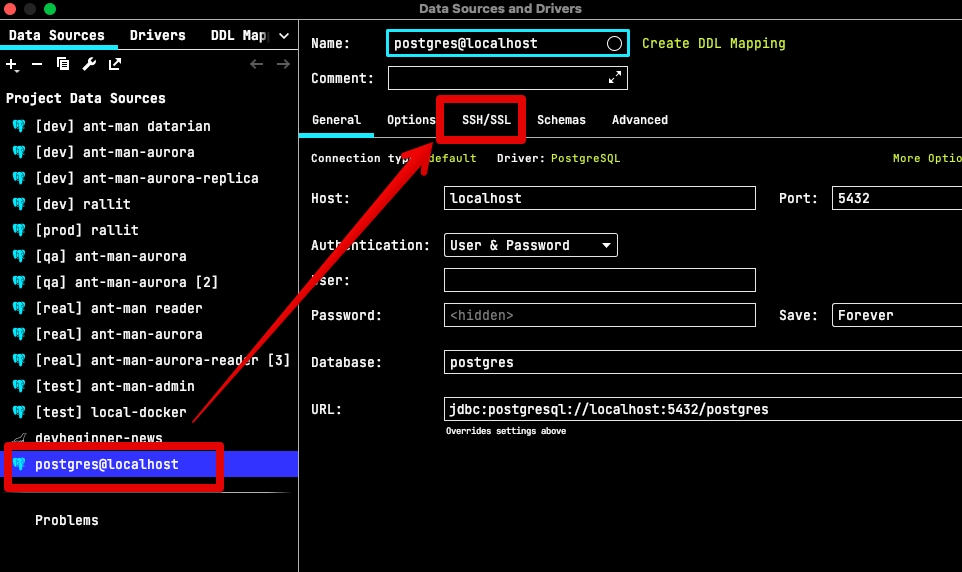The height and width of the screenshot is (572, 962).
Task: Click the PostgreSQL driver link
Action: pos(585,158)
